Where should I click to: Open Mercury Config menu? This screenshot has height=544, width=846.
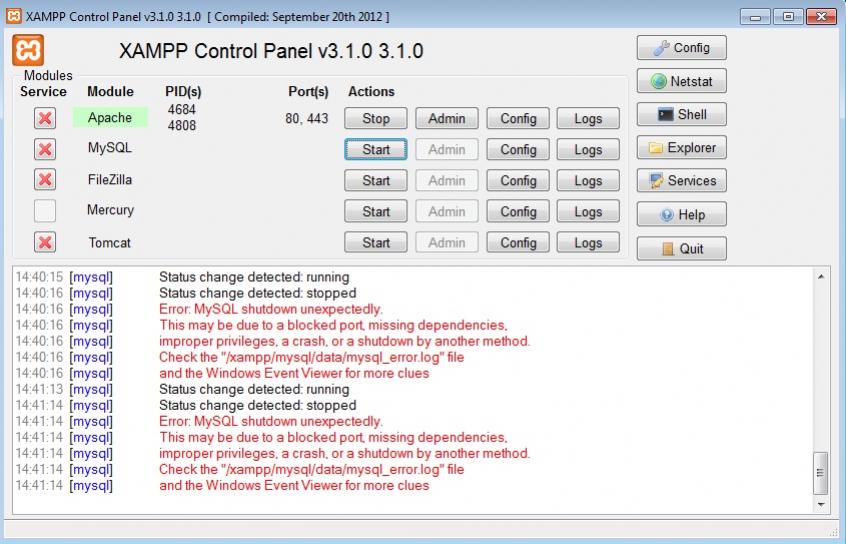coord(518,212)
